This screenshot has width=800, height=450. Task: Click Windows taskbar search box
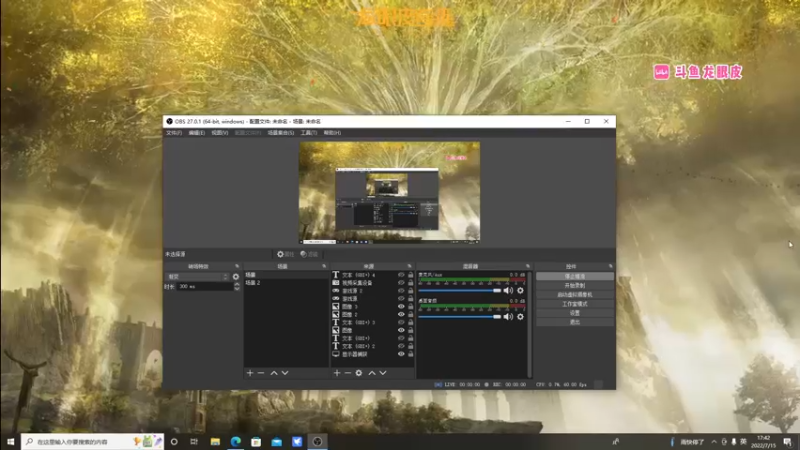92,442
